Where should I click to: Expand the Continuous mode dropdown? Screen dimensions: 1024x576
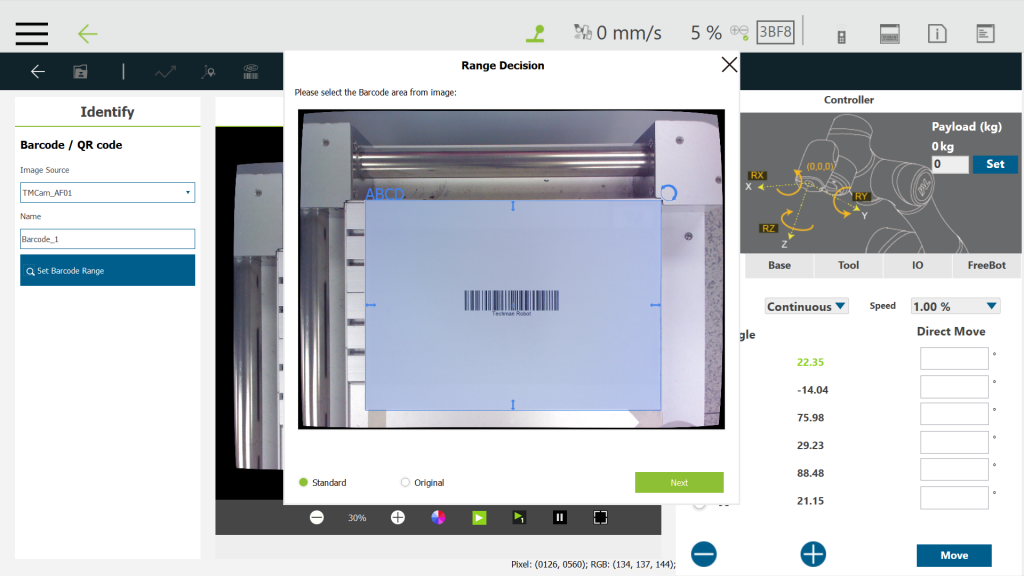coord(806,306)
